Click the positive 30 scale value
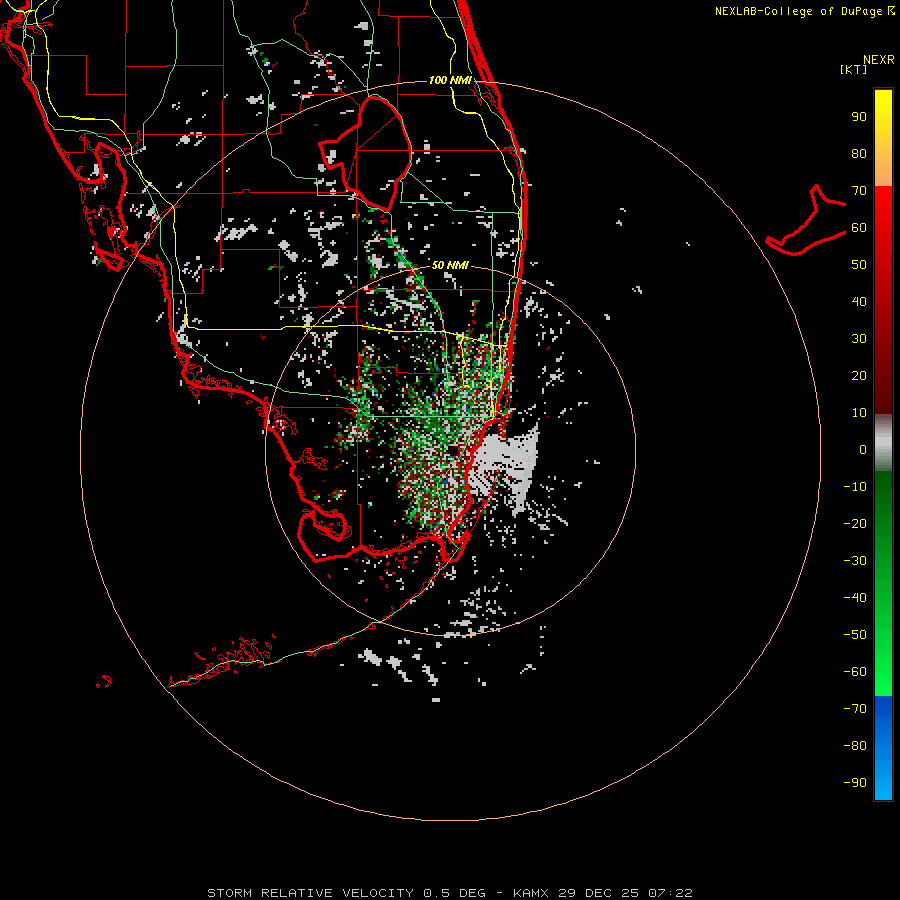This screenshot has height=900, width=900. tap(859, 339)
